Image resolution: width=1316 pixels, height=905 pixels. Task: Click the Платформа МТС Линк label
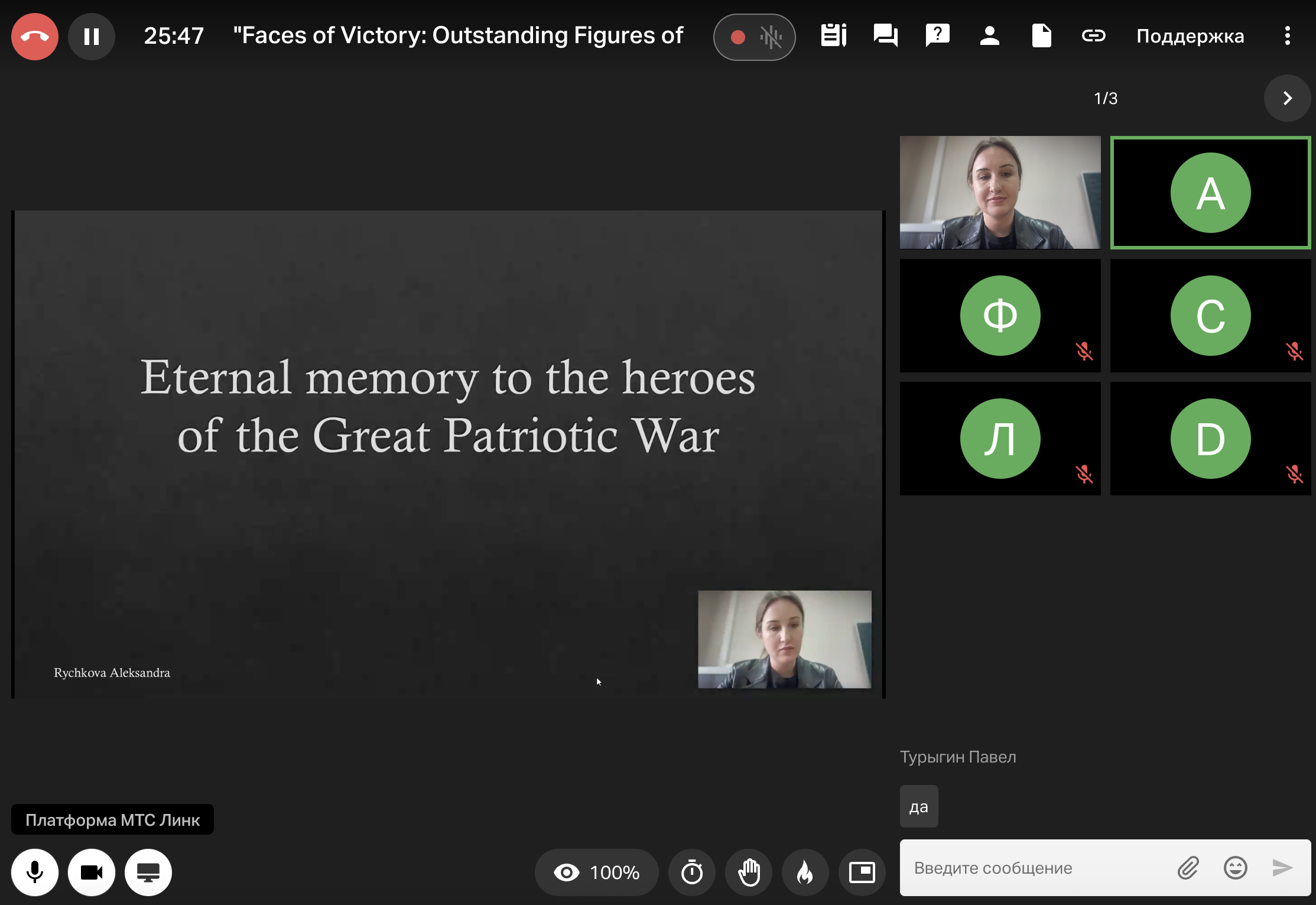pos(112,819)
